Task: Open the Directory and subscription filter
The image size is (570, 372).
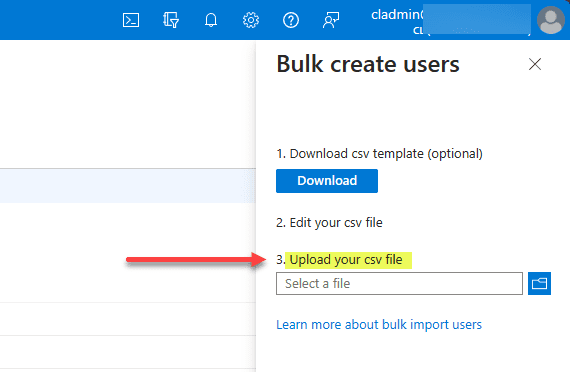Action: click(x=171, y=20)
